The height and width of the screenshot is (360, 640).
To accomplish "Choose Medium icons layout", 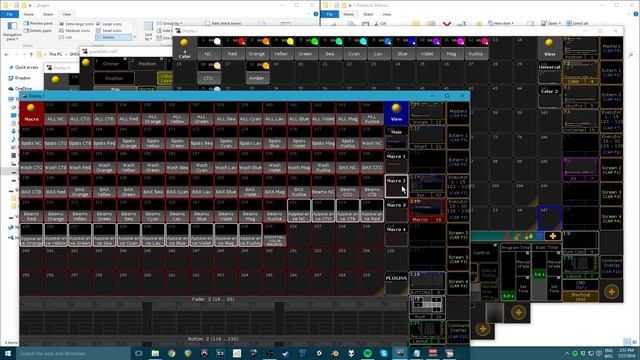I will point(75,31).
